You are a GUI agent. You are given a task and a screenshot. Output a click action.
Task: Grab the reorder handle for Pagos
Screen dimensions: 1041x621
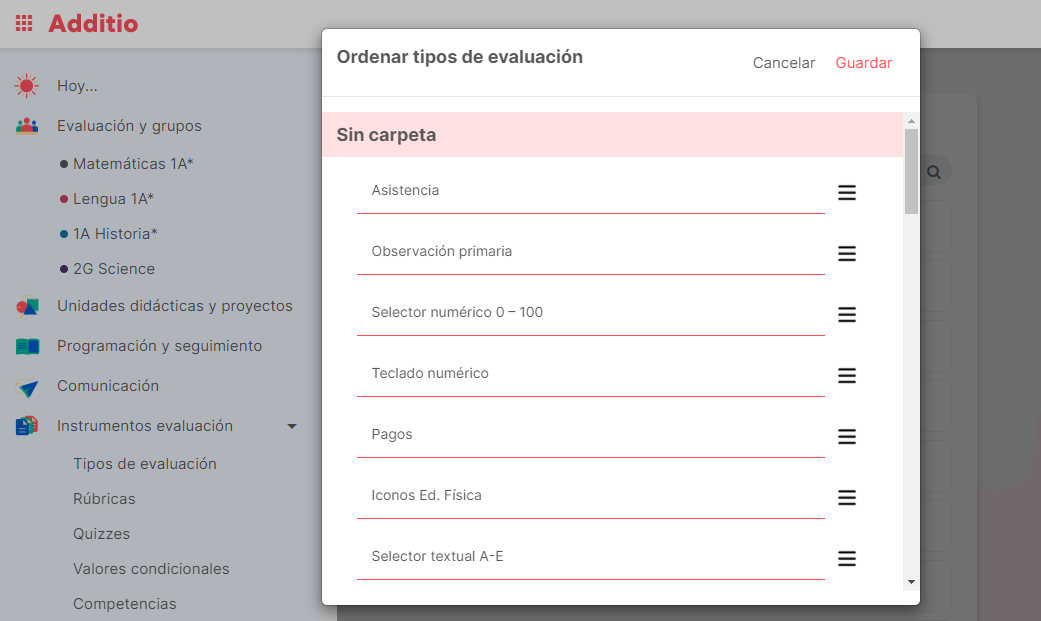point(846,437)
